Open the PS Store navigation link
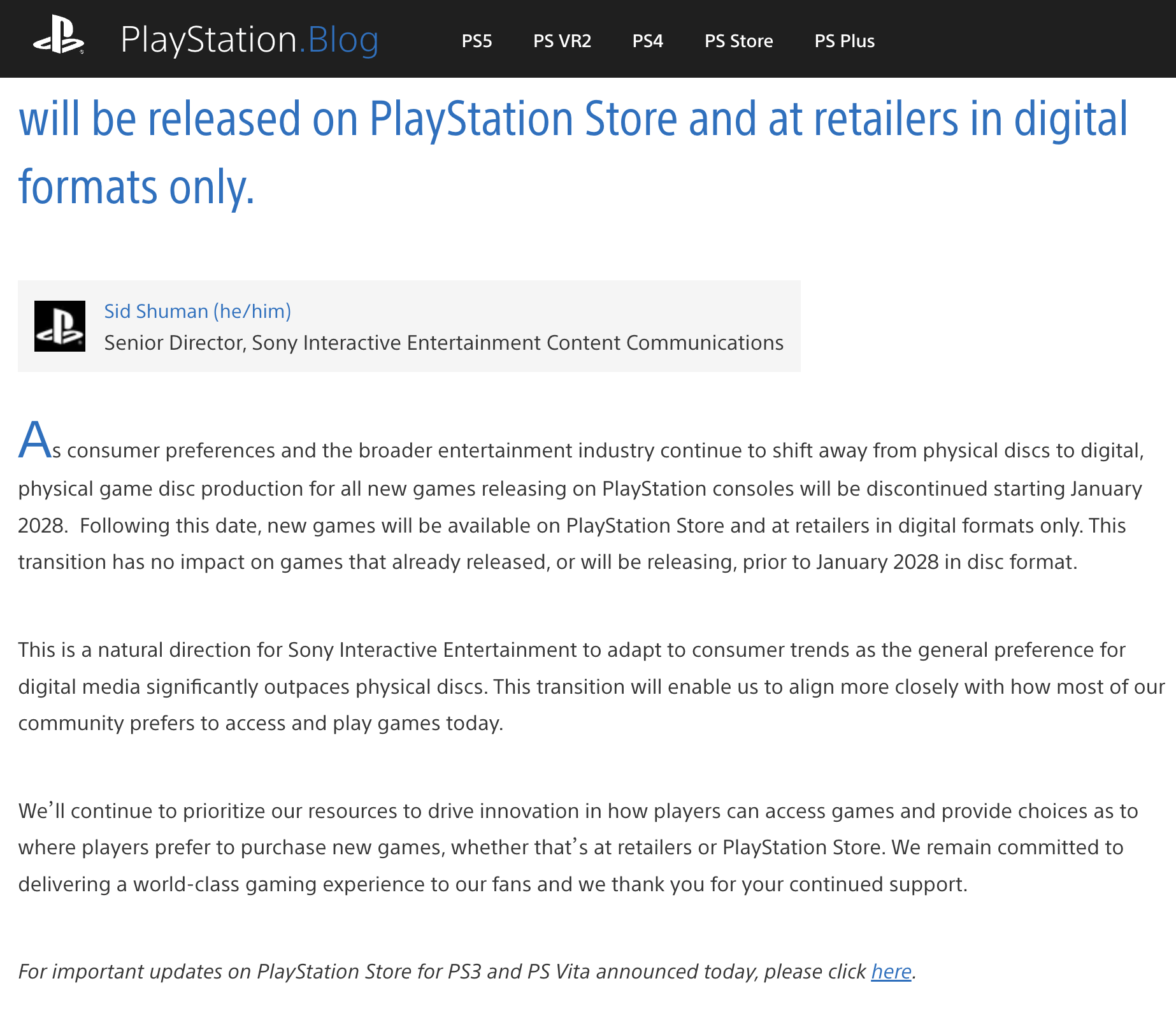Image resolution: width=1176 pixels, height=1018 pixels. [738, 41]
